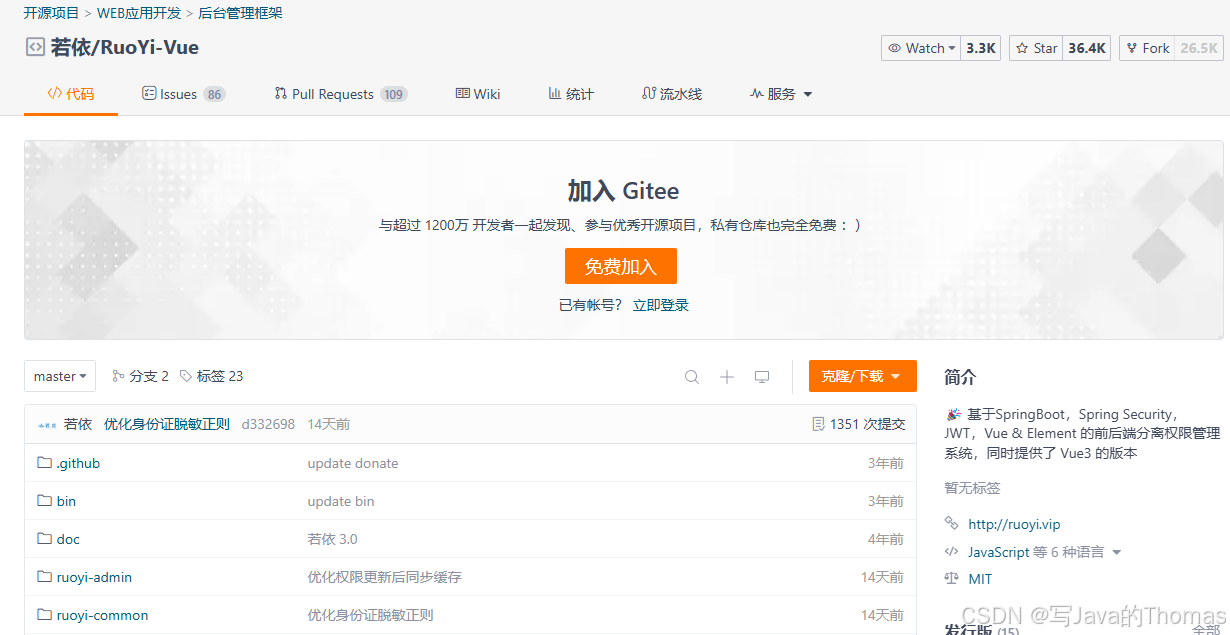Click the branch icon beside 分支 2
This screenshot has width=1230, height=635.
[118, 376]
